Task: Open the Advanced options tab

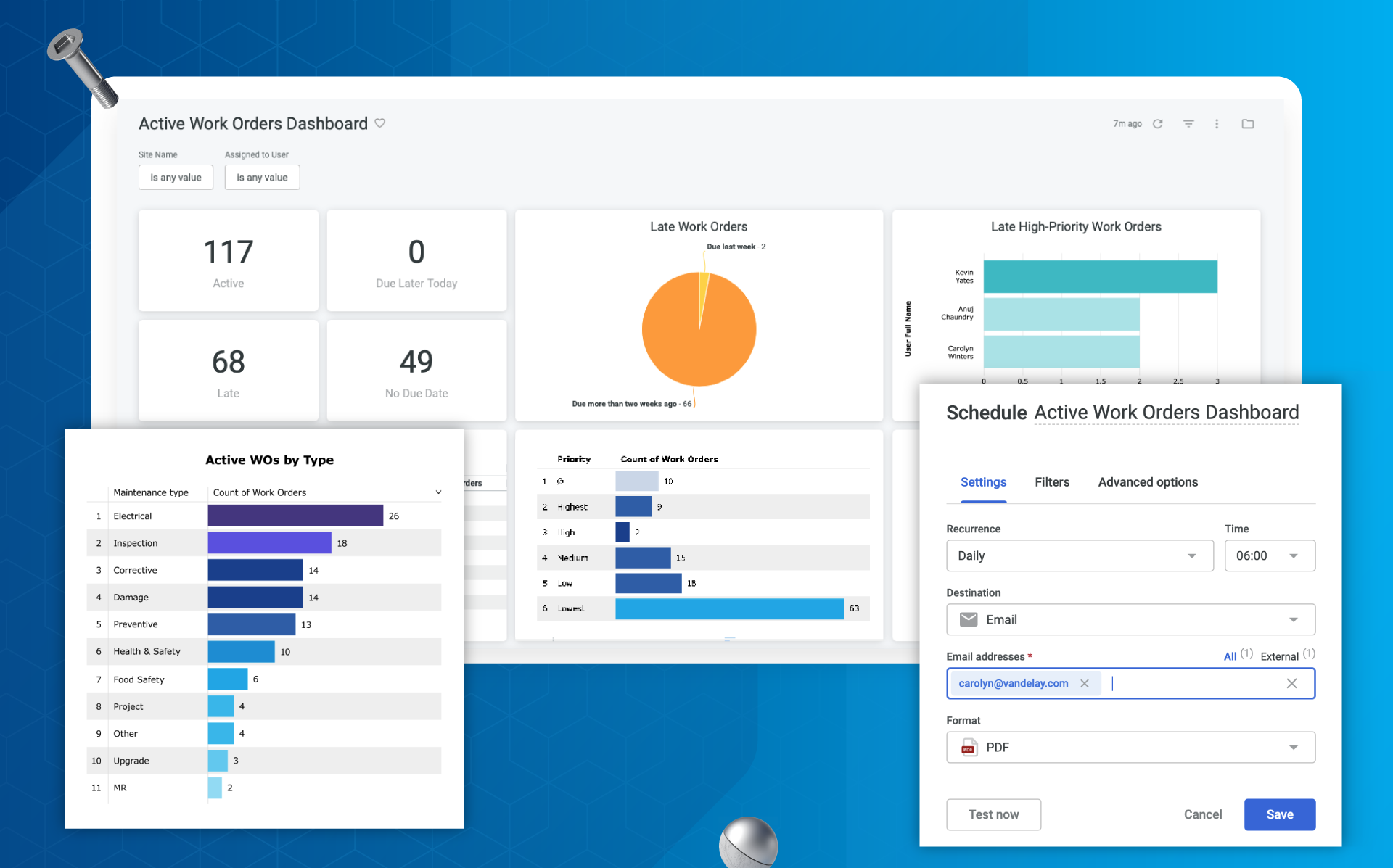Action: (1148, 482)
